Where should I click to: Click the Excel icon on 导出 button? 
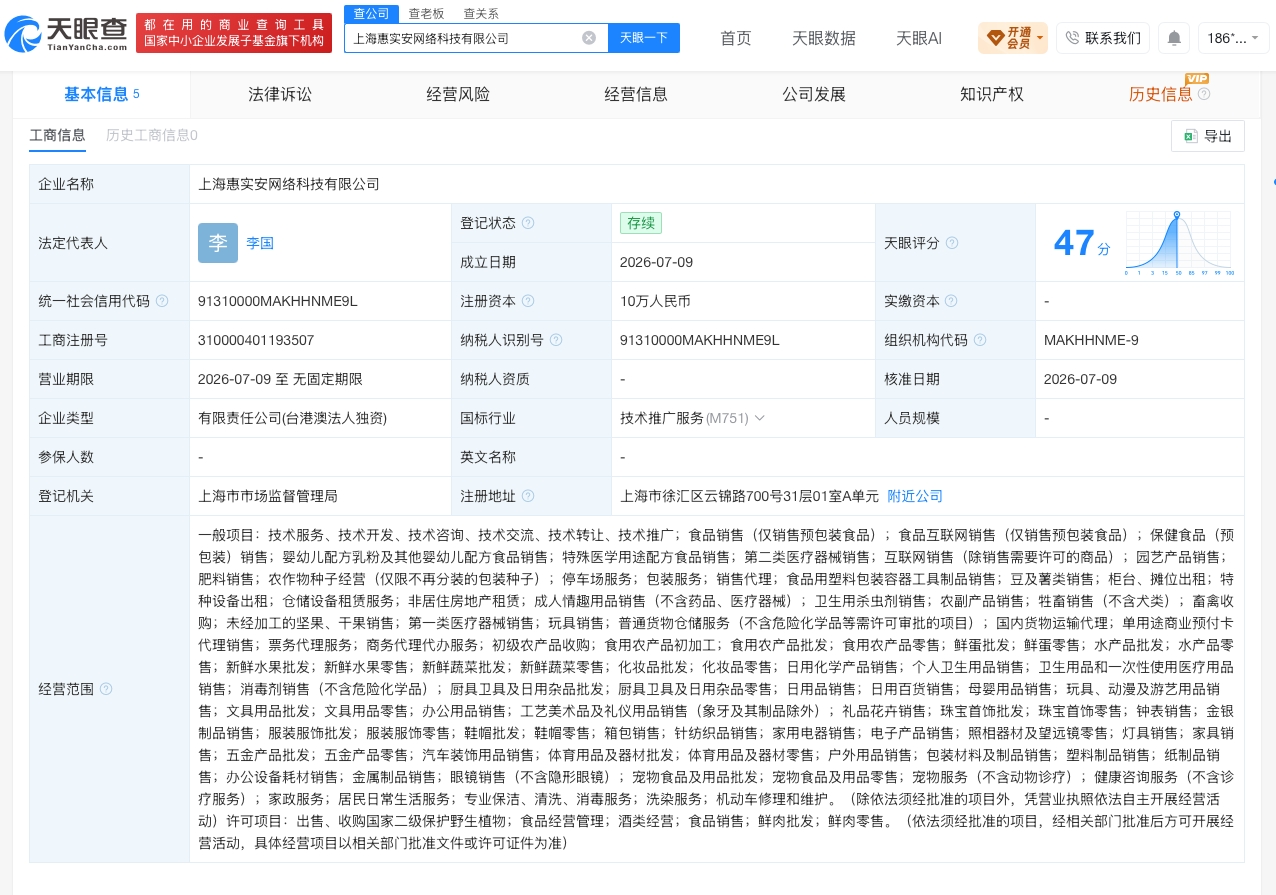(1191, 136)
